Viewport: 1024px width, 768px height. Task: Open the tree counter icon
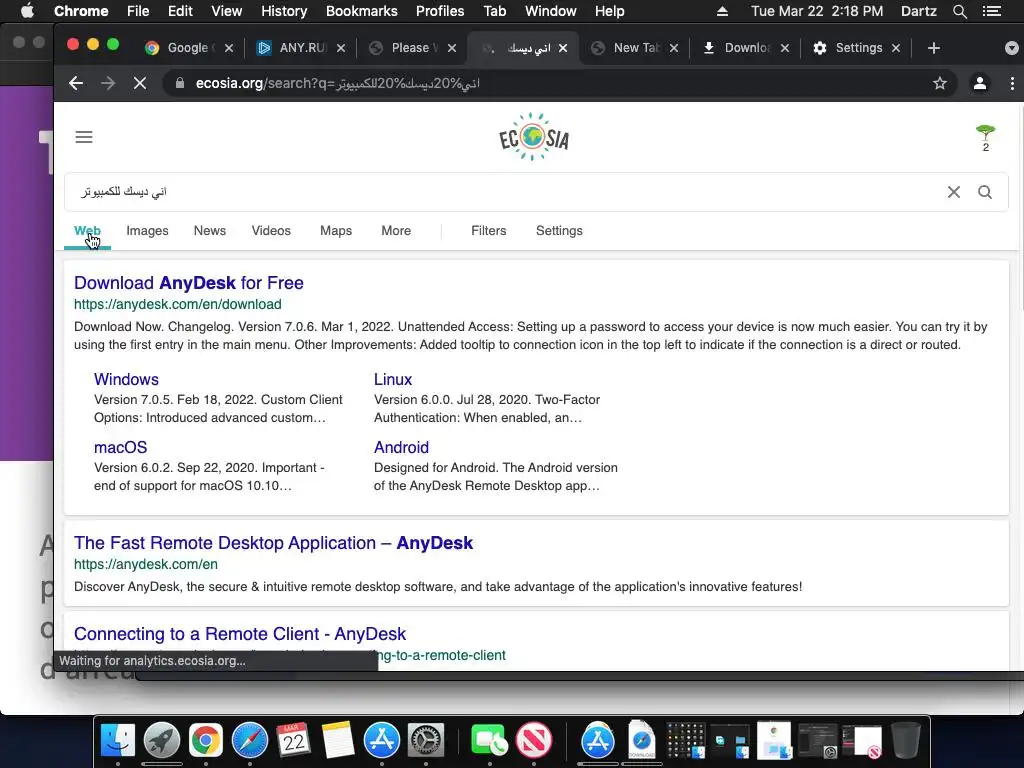pos(985,138)
